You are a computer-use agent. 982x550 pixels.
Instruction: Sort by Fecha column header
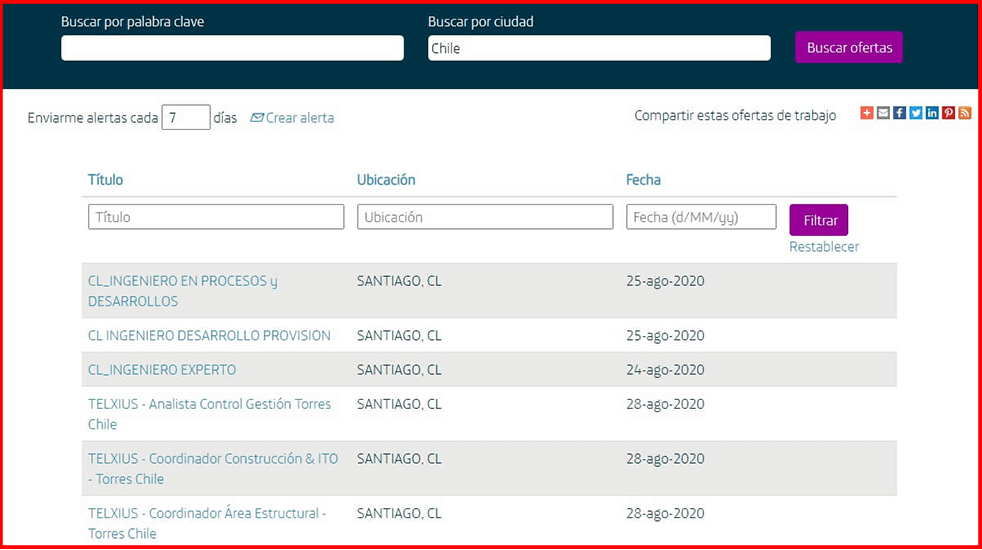pyautogui.click(x=643, y=180)
